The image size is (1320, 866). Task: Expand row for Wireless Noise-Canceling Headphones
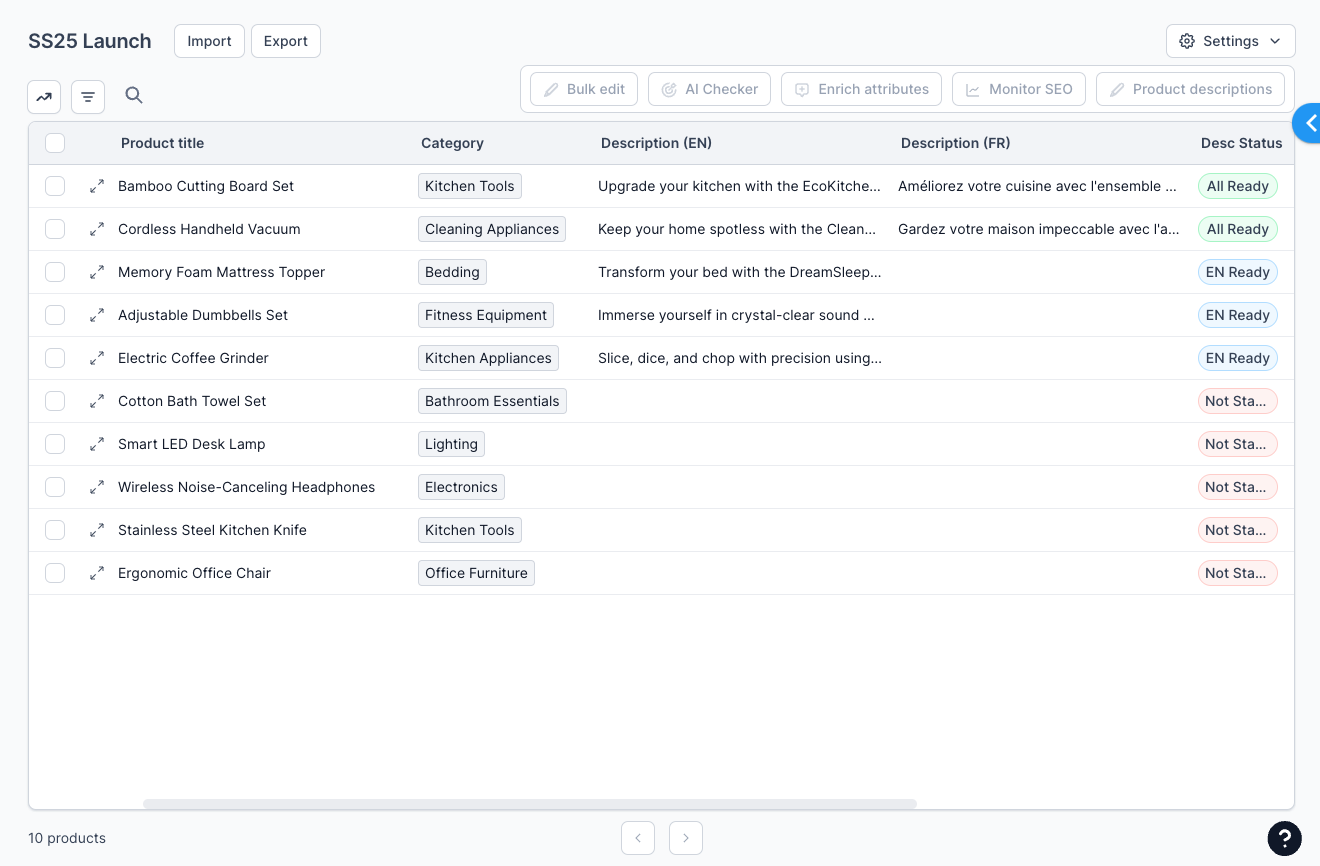[97, 487]
